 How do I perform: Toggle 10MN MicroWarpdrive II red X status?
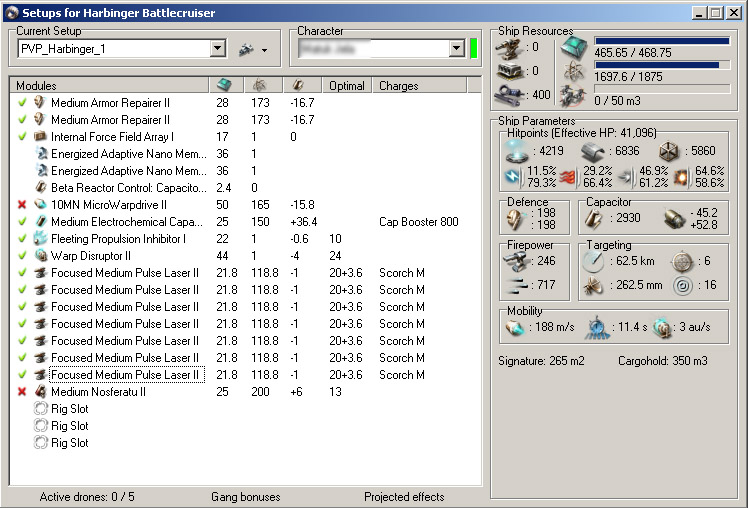[22, 205]
